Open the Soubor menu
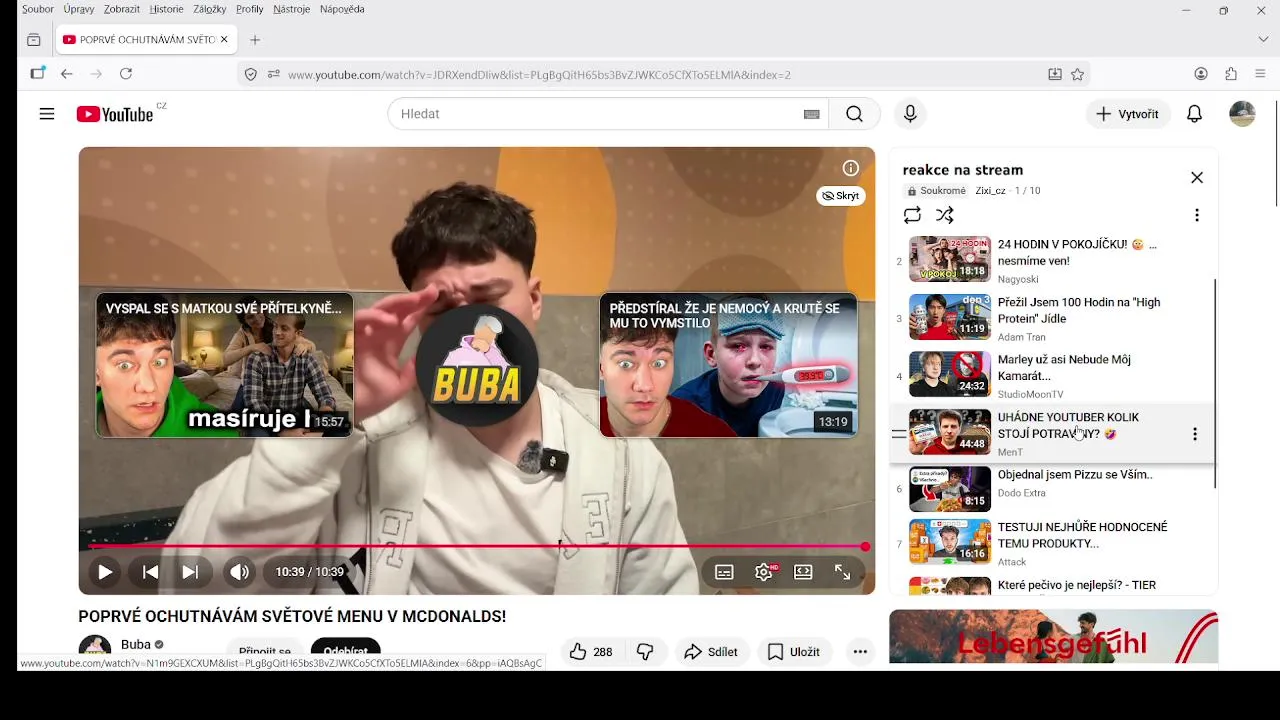This screenshot has width=1280, height=720. (x=38, y=9)
